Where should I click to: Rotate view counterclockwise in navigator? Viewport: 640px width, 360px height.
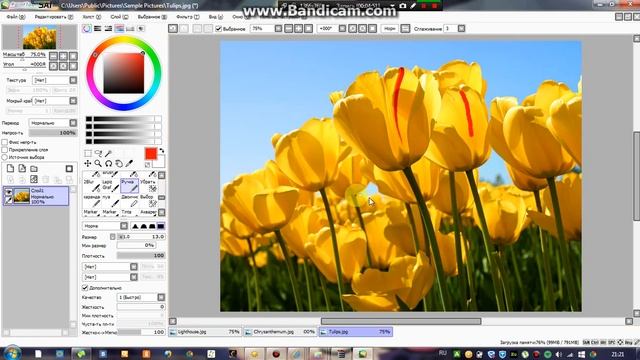pos(53,66)
